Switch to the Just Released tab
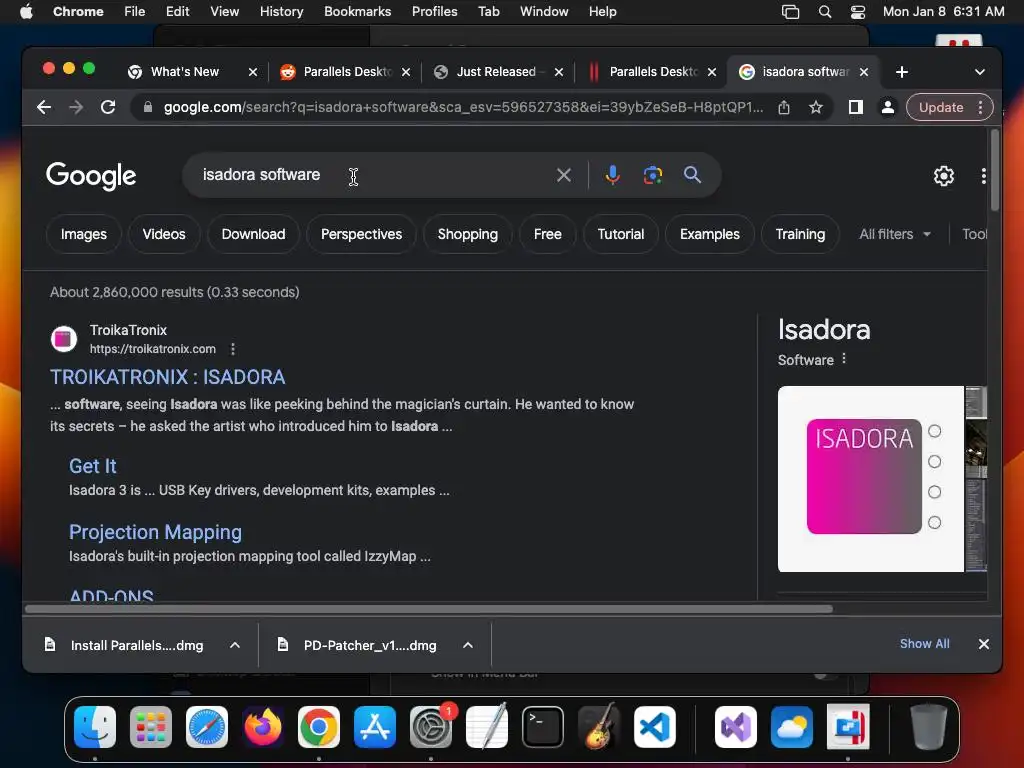 [x=496, y=72]
